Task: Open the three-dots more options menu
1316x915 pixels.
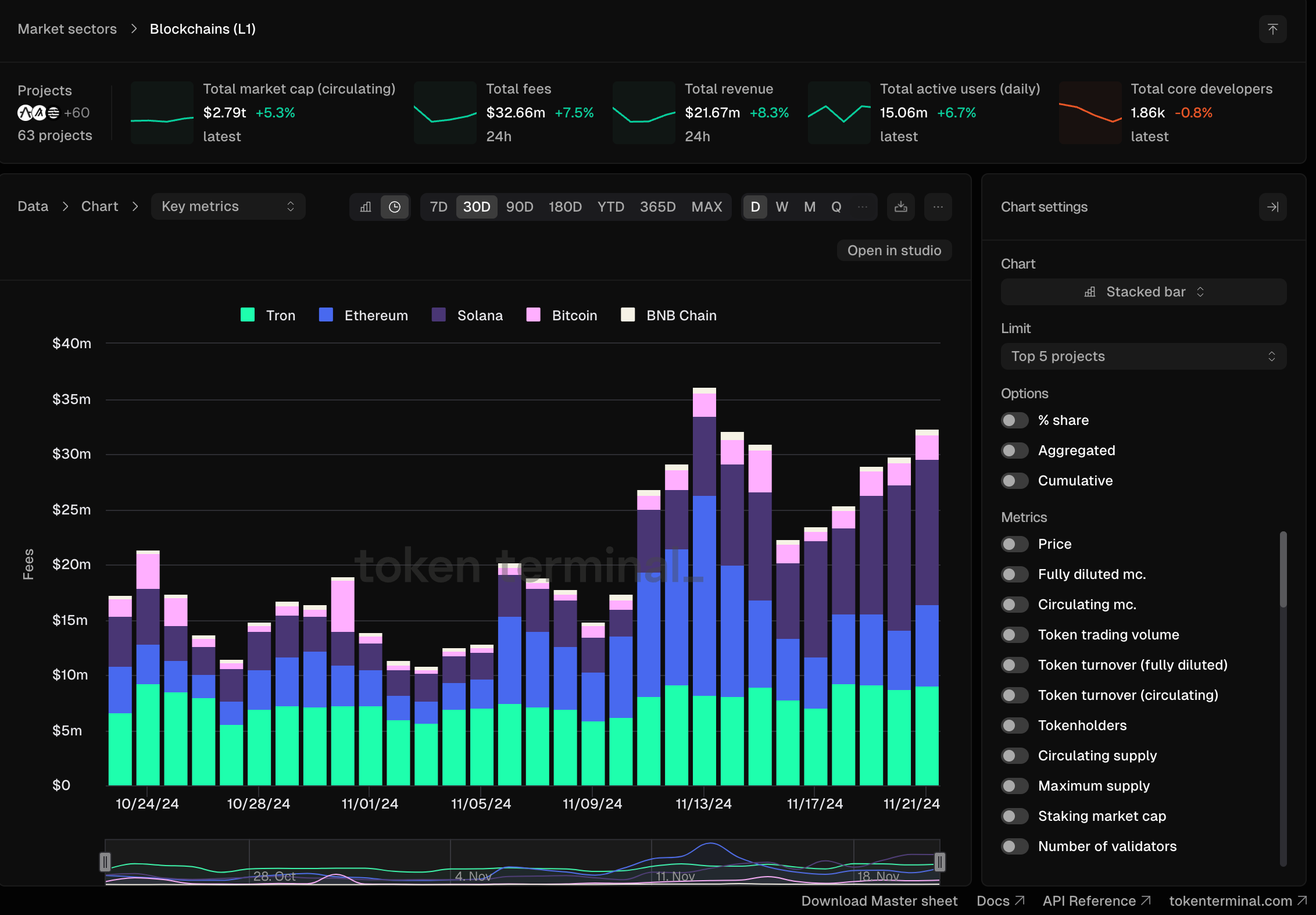Action: tap(938, 207)
